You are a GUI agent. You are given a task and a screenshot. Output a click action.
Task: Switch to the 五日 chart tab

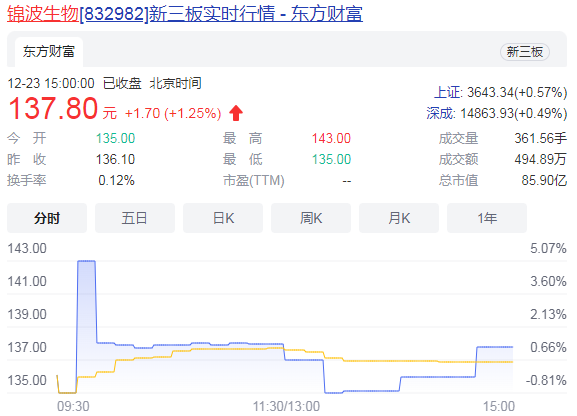click(135, 218)
